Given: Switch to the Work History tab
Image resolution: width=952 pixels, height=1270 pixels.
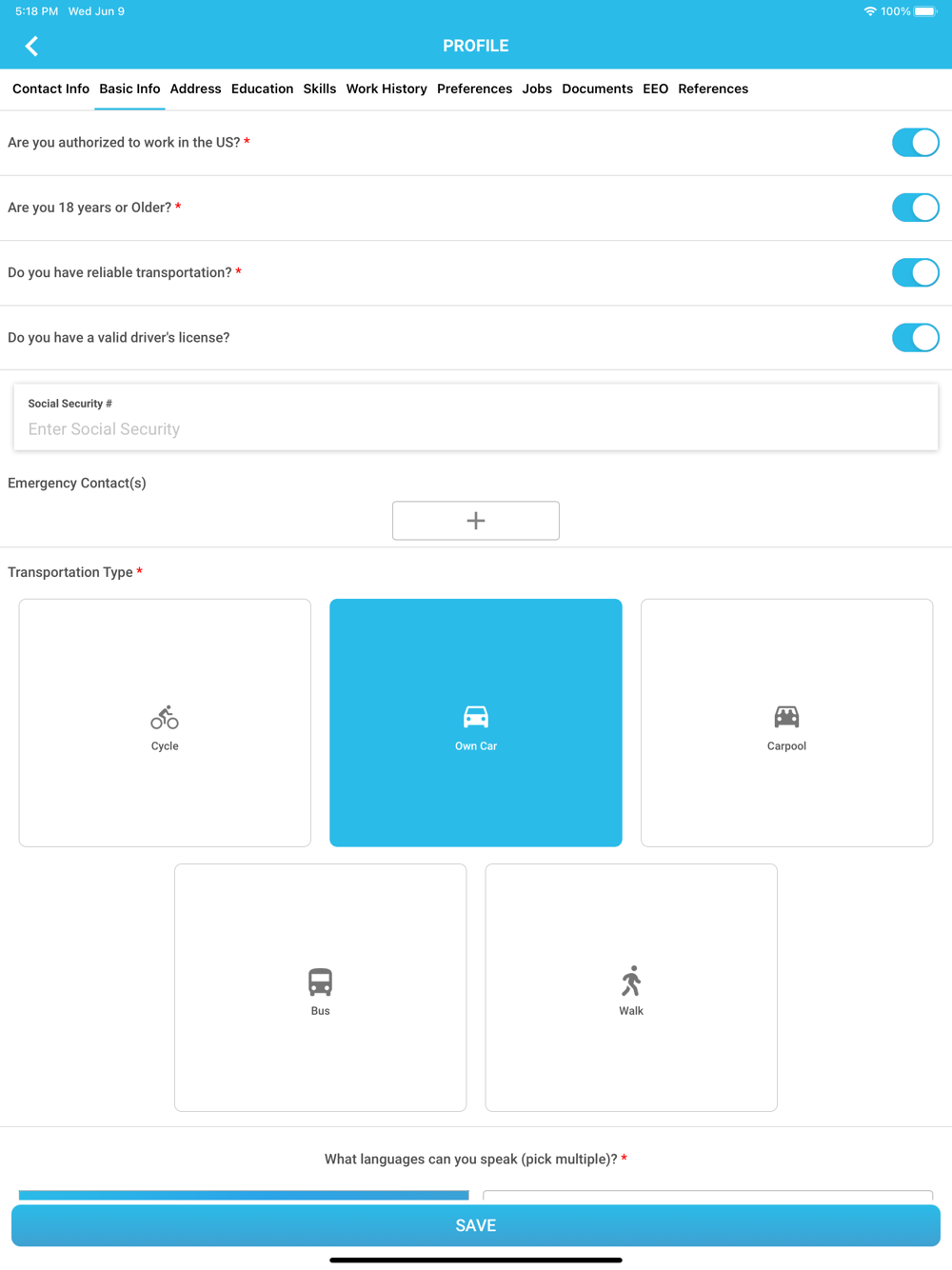Looking at the screenshot, I should point(387,89).
